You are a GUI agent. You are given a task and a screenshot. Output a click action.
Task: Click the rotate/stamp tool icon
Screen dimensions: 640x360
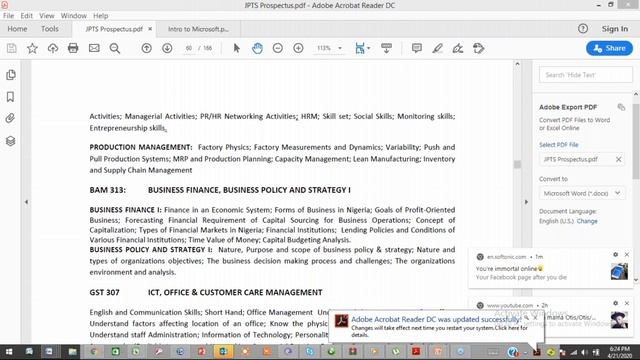point(479,48)
